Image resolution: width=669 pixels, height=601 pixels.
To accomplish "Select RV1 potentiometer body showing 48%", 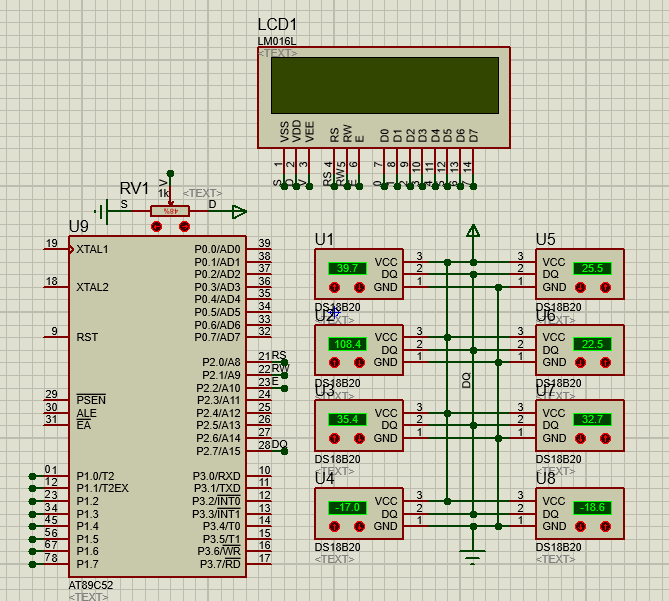I will 170,211.
